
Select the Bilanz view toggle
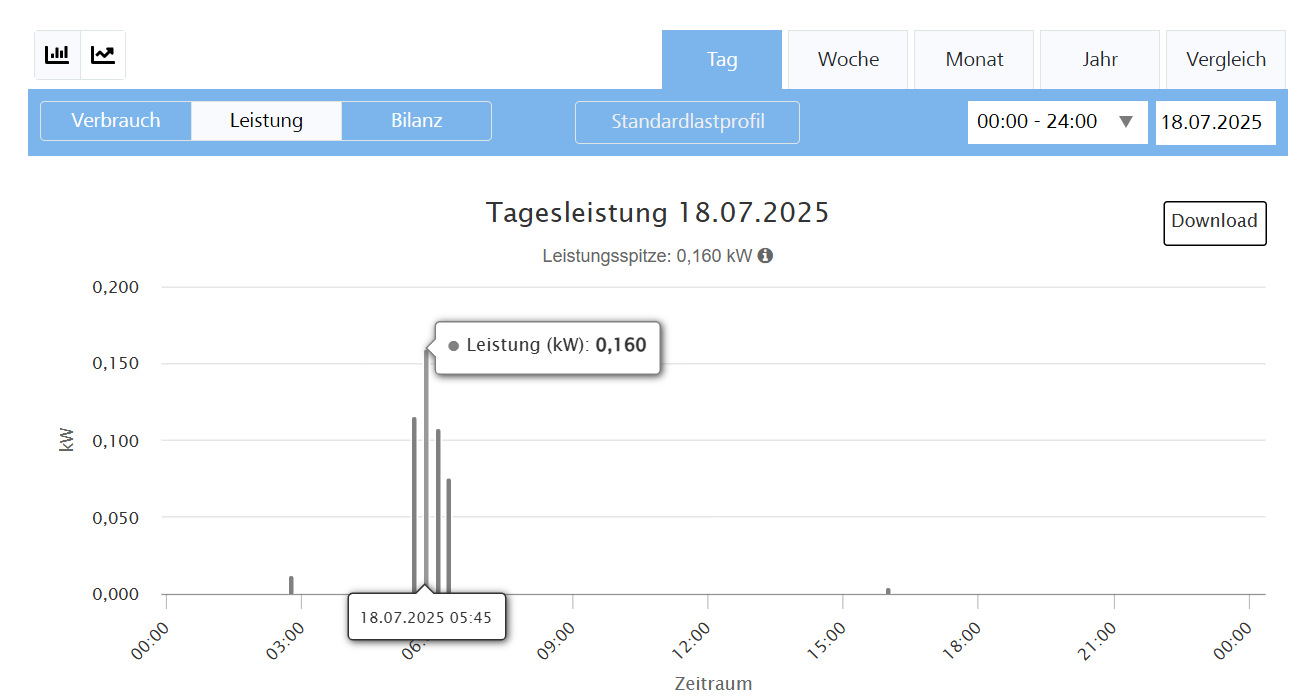click(x=416, y=121)
